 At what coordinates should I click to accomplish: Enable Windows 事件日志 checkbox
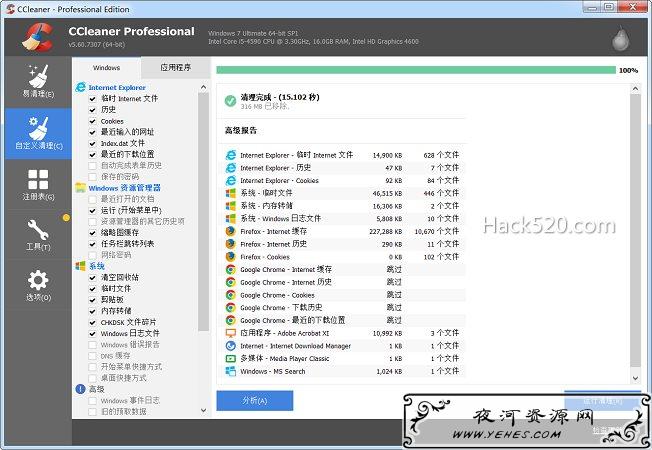(x=93, y=401)
